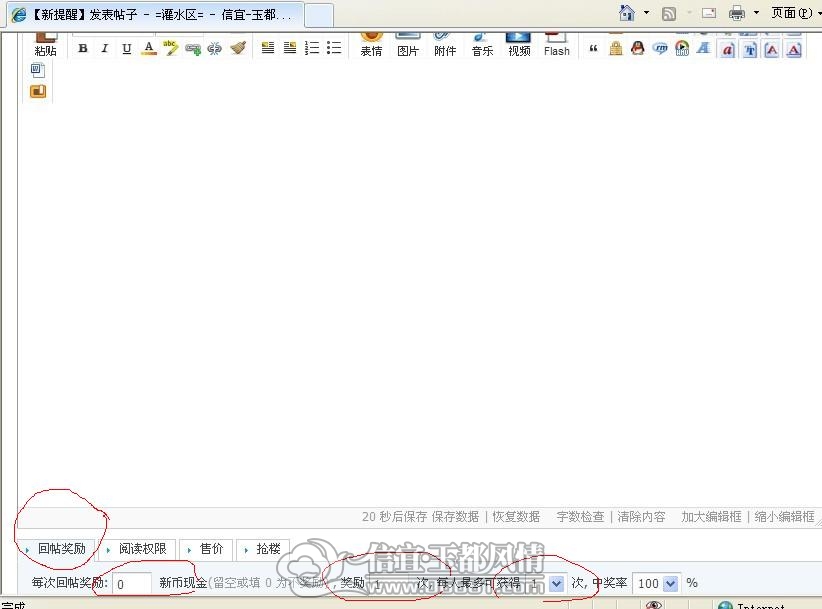The width and height of the screenshot is (822, 609).
Task: Select the 发表帖子 browser tab
Action: pyautogui.click(x=155, y=14)
